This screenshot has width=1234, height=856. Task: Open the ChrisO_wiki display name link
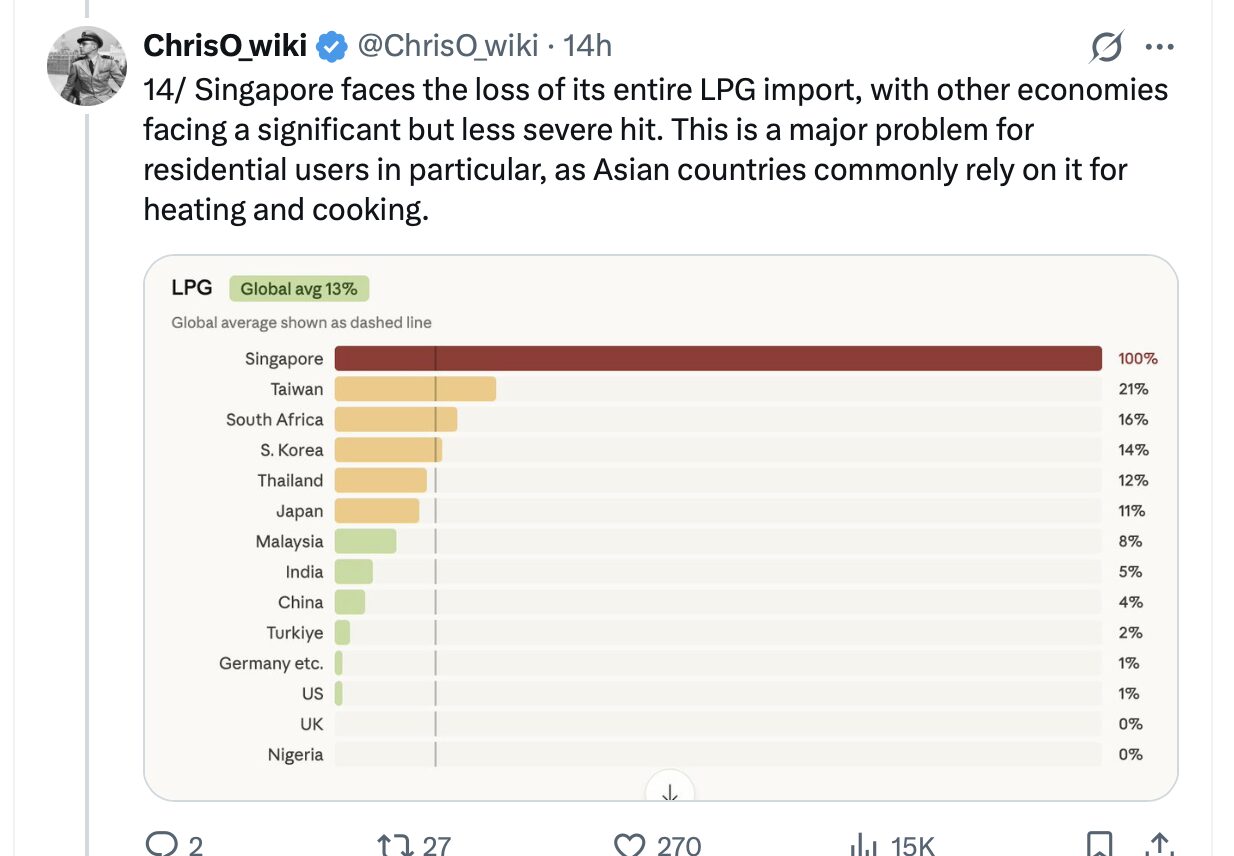pos(225,45)
